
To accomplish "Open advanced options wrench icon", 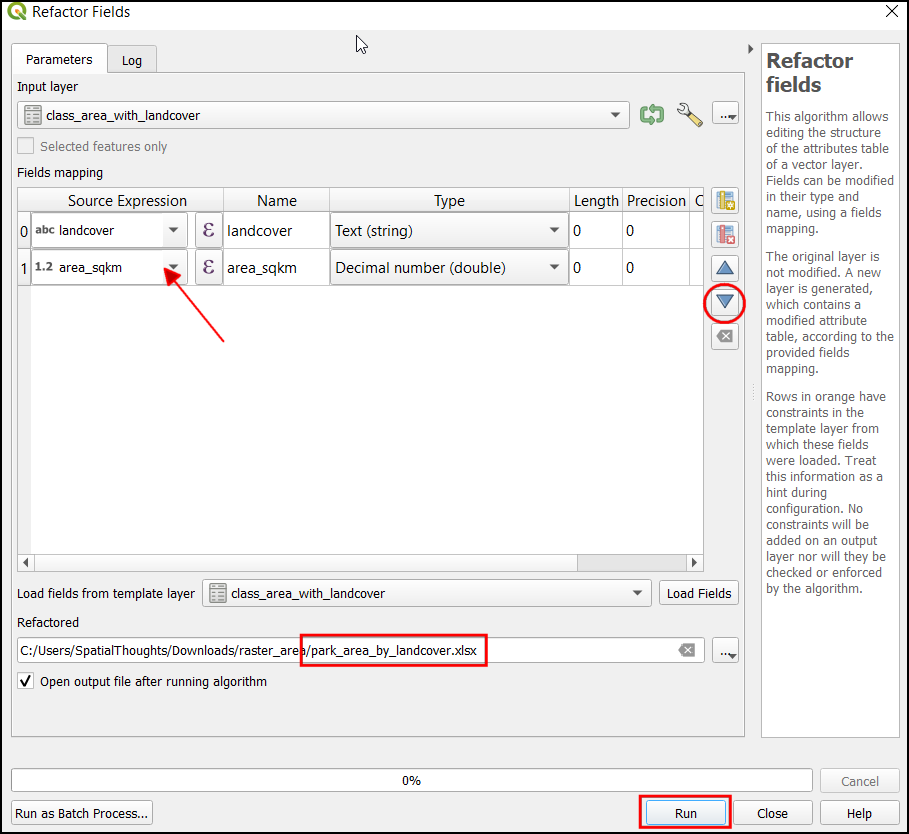I will point(689,115).
